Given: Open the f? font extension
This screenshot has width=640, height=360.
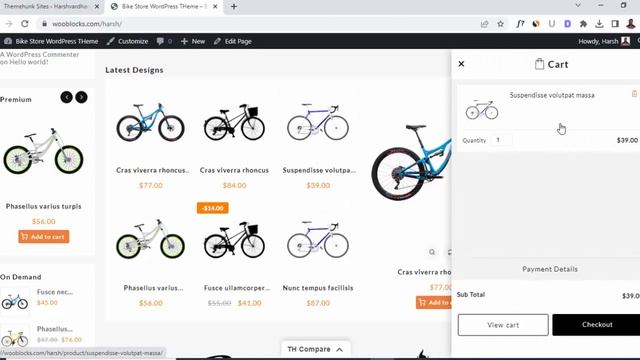Looking at the screenshot, I should point(520,24).
